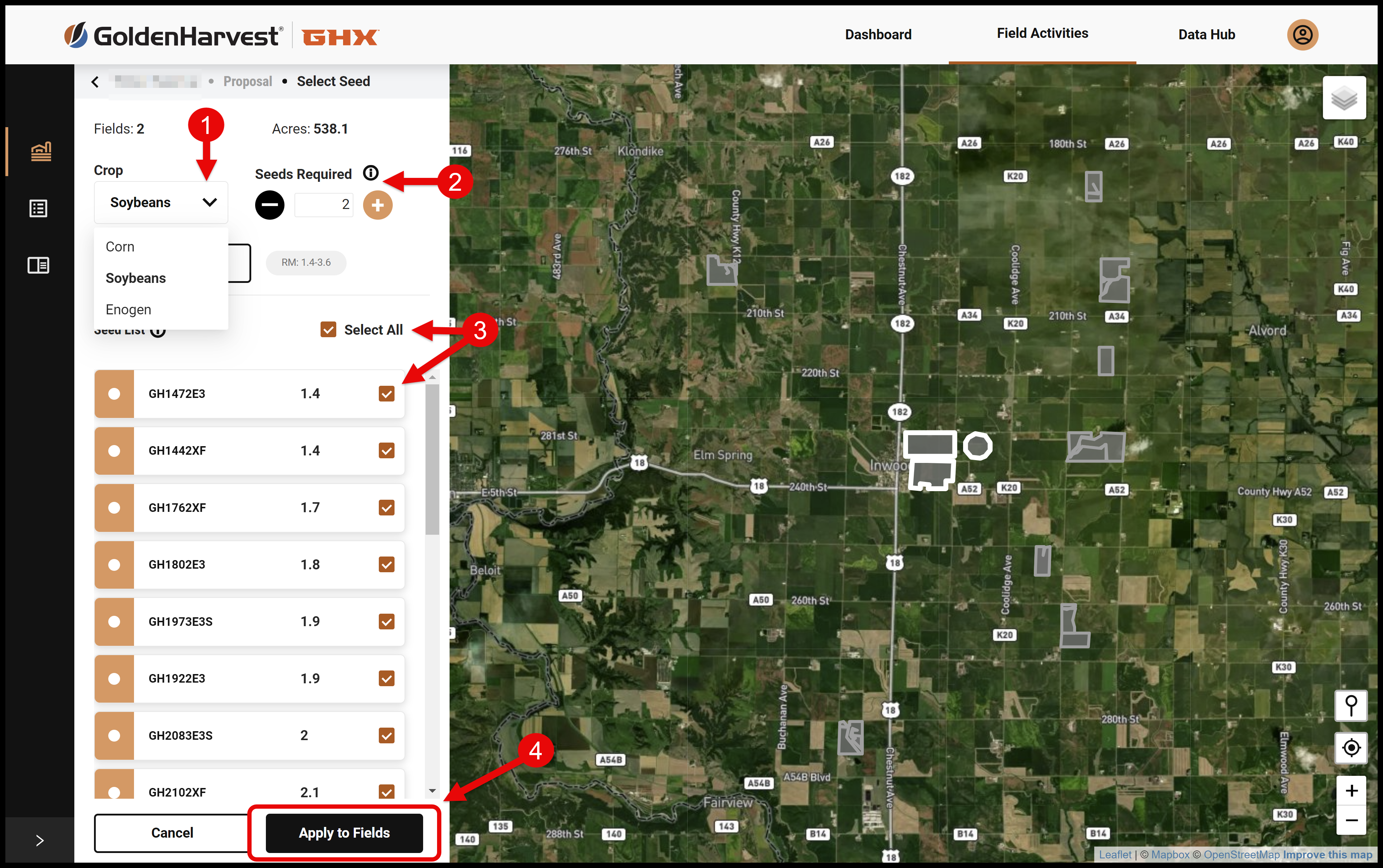Image resolution: width=1383 pixels, height=868 pixels.
Task: Show Seeds Required info tooltip
Action: (371, 173)
